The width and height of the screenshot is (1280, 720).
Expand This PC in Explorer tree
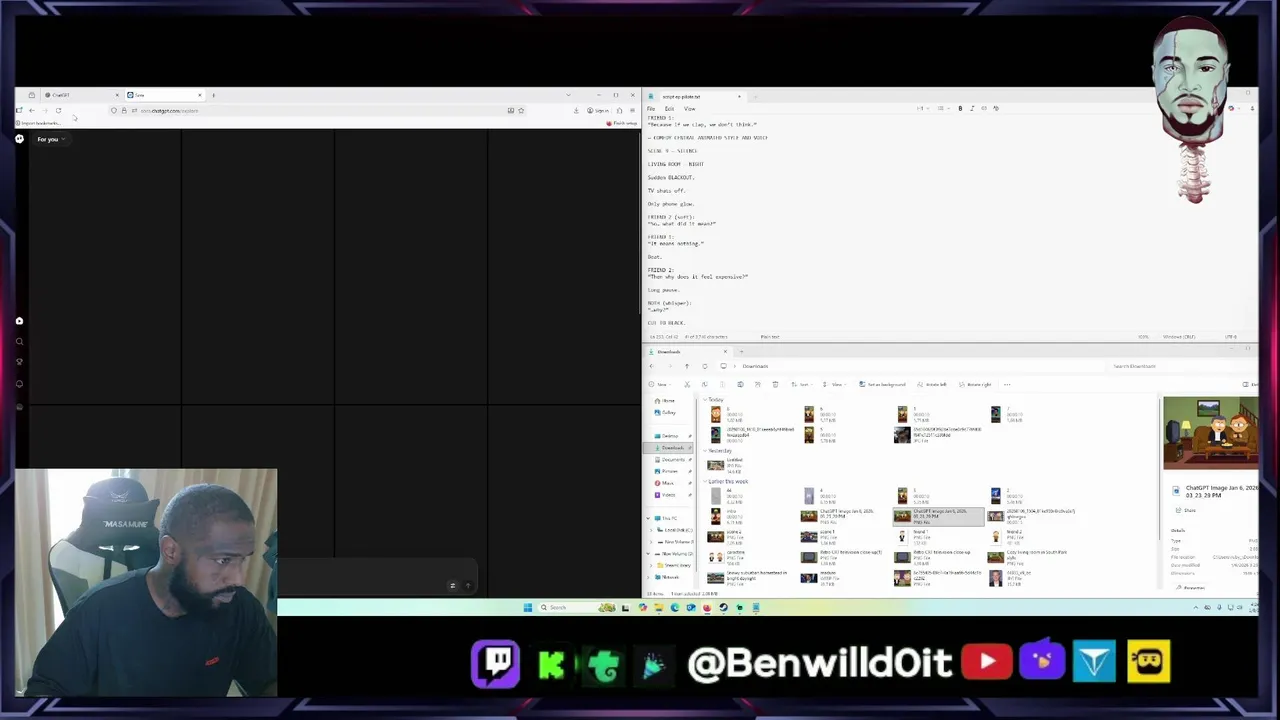648,518
